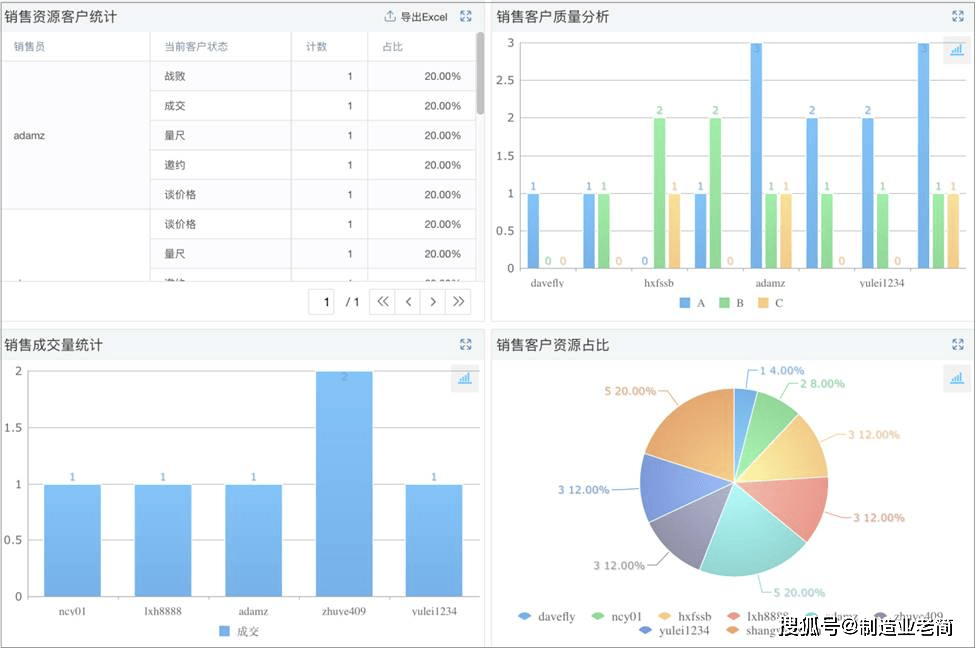Image resolution: width=975 pixels, height=648 pixels.
Task: Expand the 销售客户资源占比 panel to fullscreen
Action: [x=958, y=345]
